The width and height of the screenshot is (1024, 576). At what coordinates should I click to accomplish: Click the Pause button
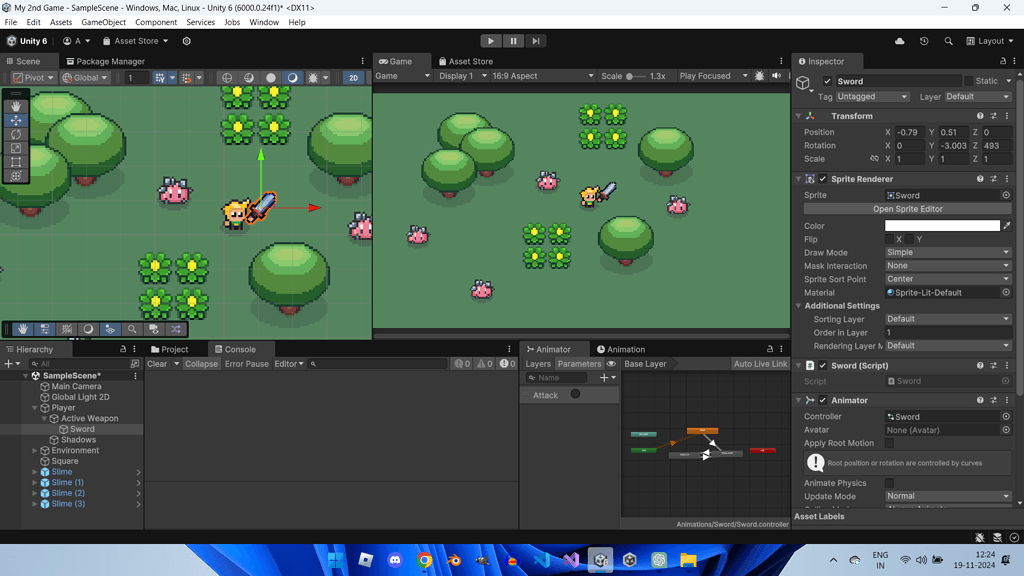click(x=513, y=40)
